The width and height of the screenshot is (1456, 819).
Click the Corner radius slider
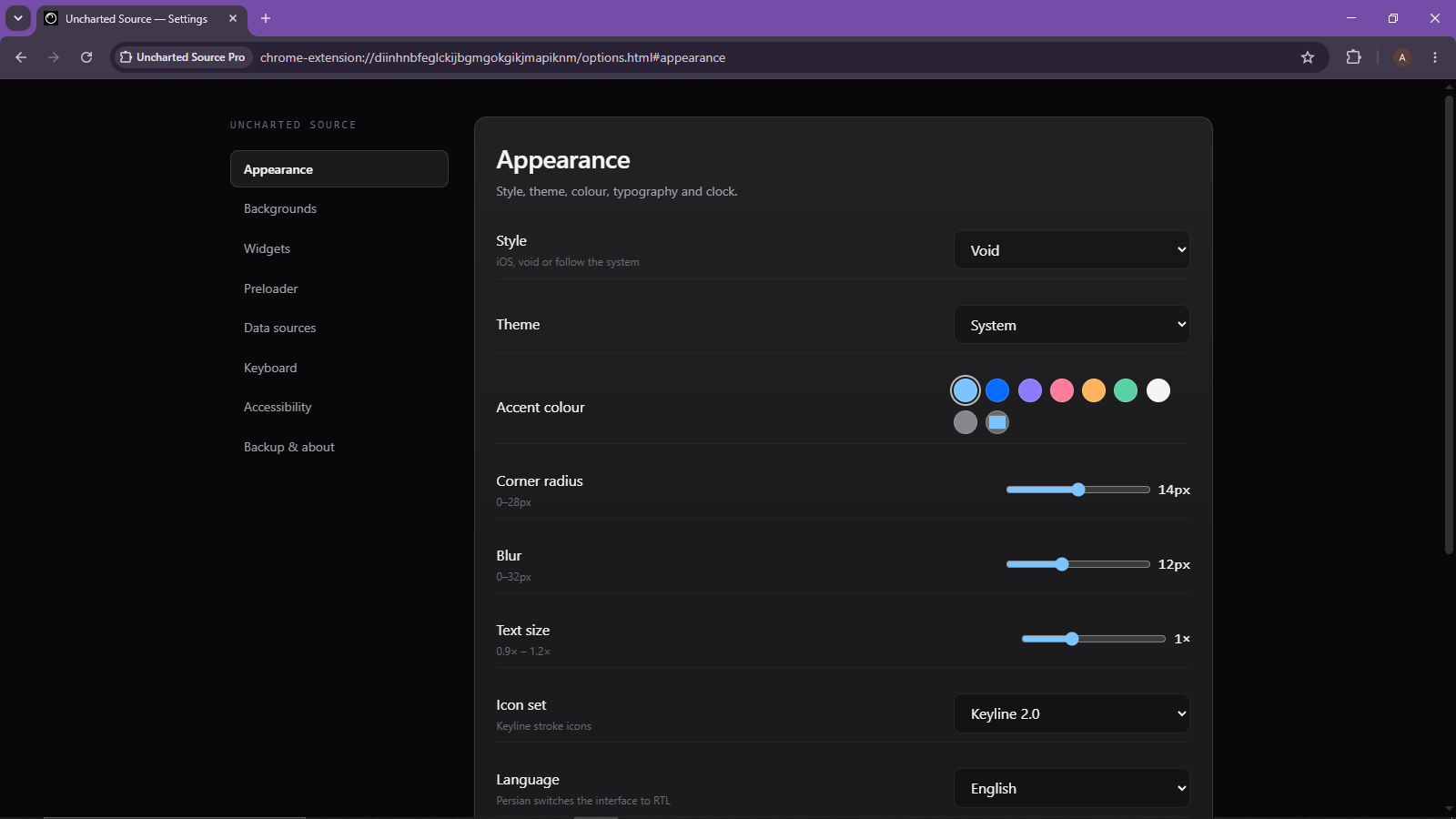pos(1078,490)
